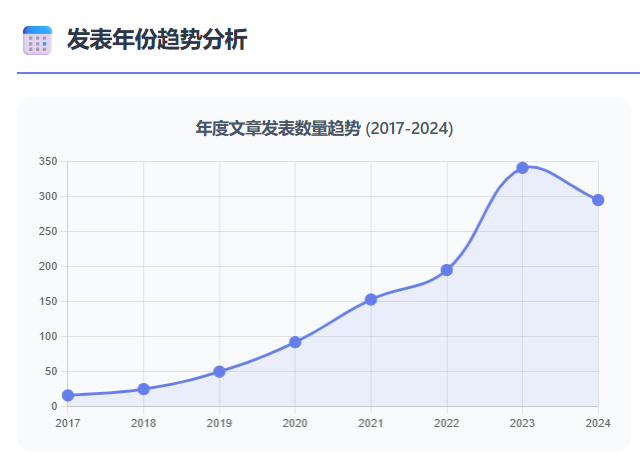Click the x-axis label 2017
Image resolution: width=640 pixels, height=460 pixels.
(x=68, y=423)
